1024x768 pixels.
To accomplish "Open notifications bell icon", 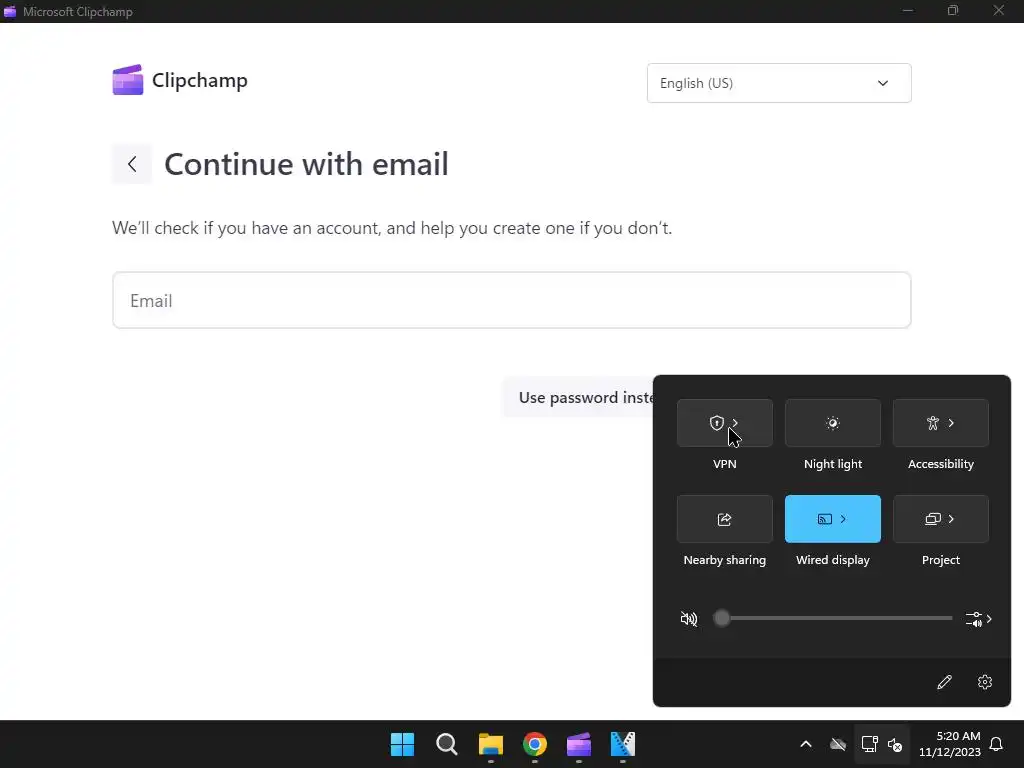I will click(x=996, y=744).
